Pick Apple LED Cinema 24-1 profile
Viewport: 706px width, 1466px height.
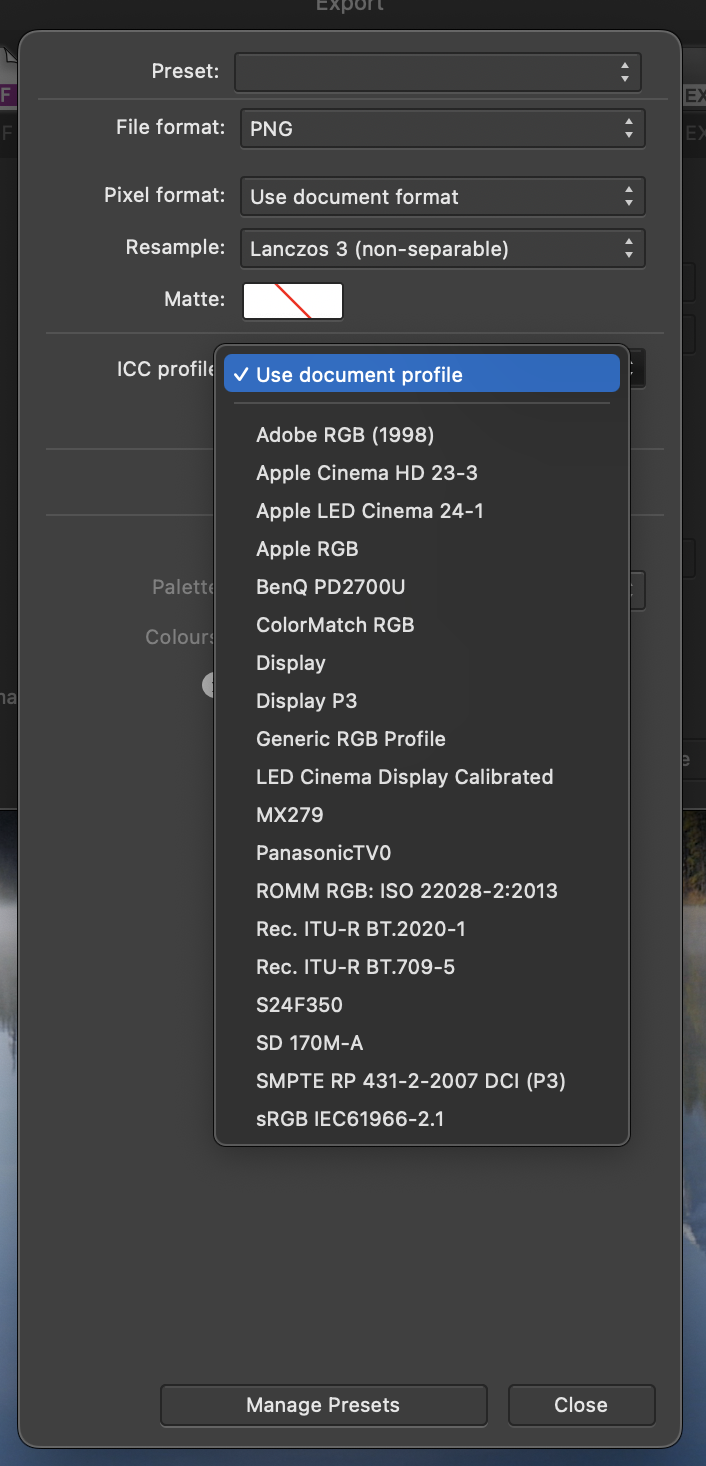coord(370,511)
